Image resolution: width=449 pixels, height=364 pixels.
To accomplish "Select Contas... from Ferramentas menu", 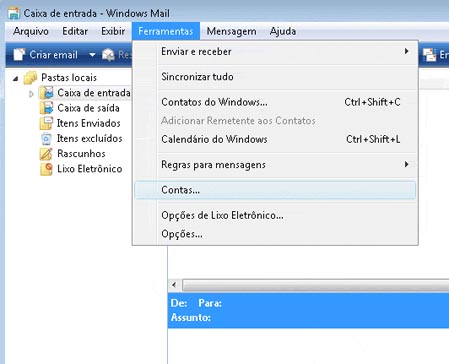I will click(x=275, y=190).
